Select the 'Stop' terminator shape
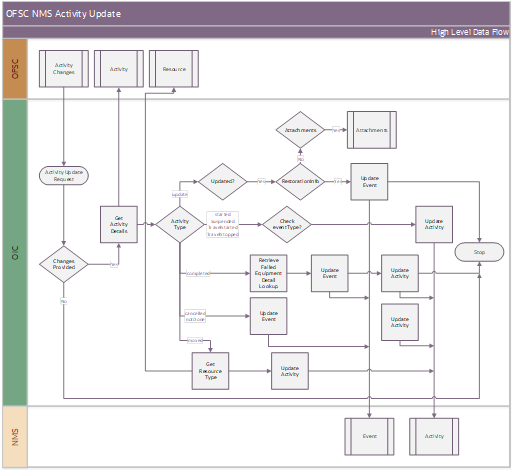Screen dimensions: 514x470 pos(479,252)
